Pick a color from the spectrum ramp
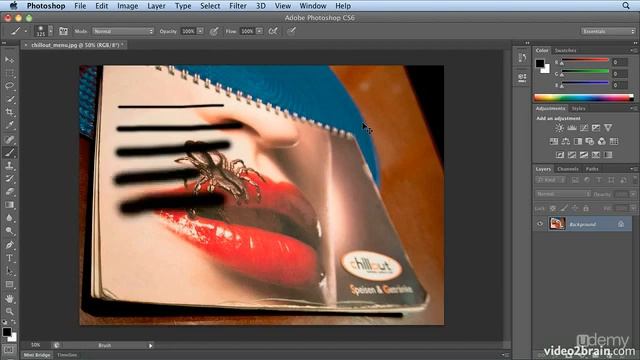640x360 pixels. (584, 97)
